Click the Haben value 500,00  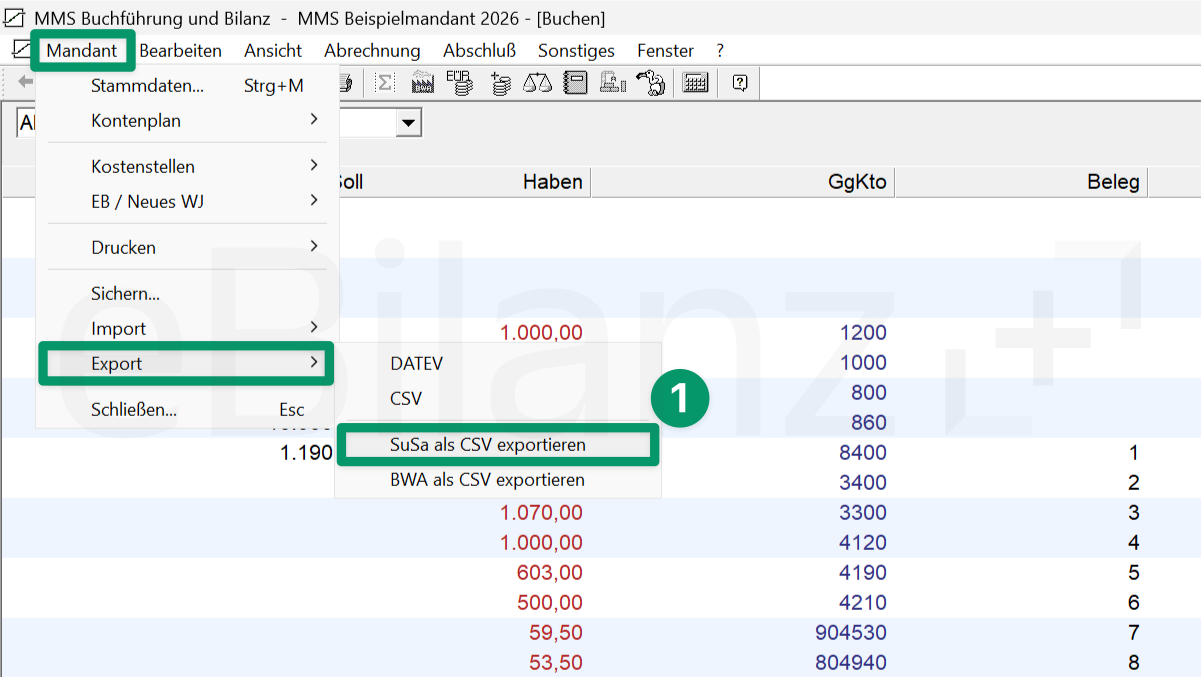click(x=549, y=603)
